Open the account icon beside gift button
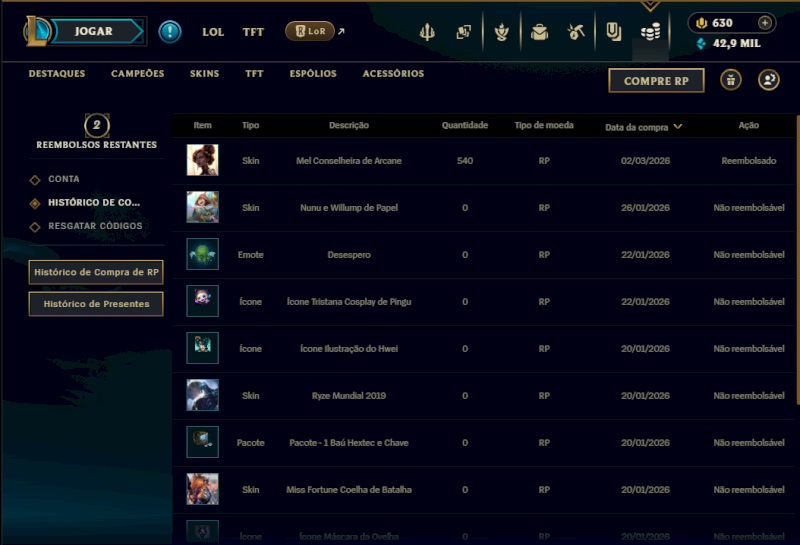 [768, 80]
